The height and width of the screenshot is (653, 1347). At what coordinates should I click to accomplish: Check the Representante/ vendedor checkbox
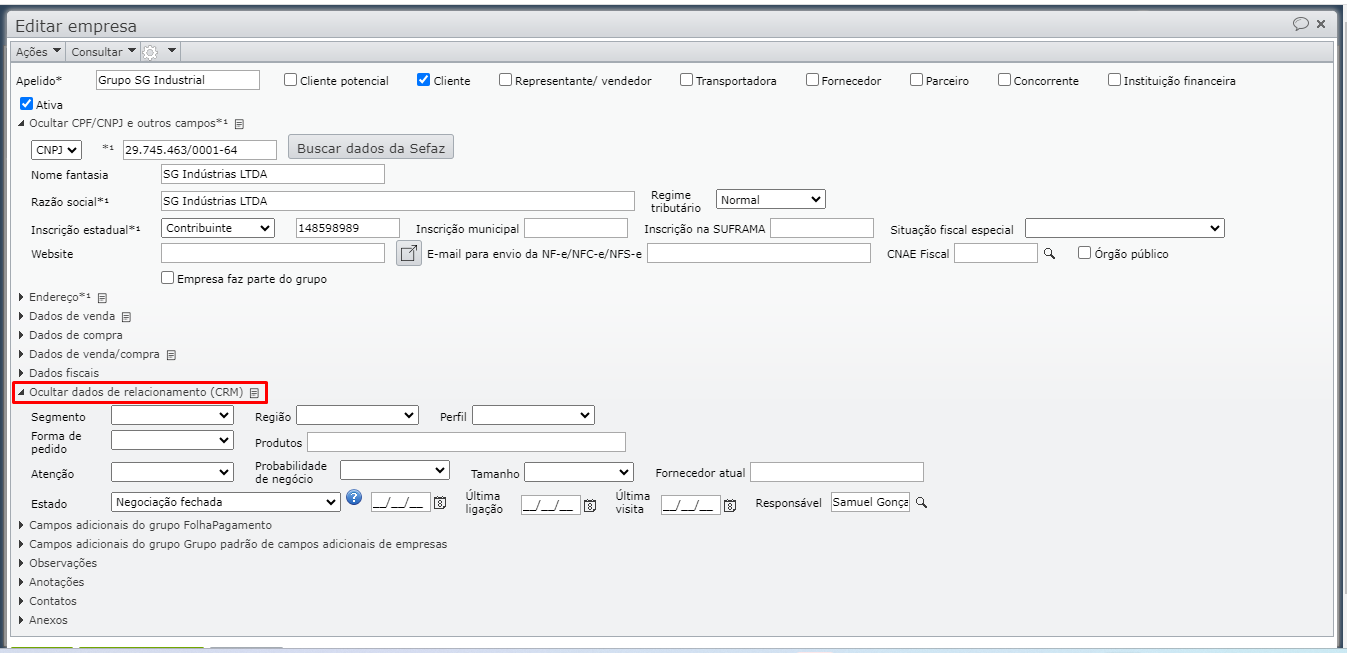coord(506,80)
